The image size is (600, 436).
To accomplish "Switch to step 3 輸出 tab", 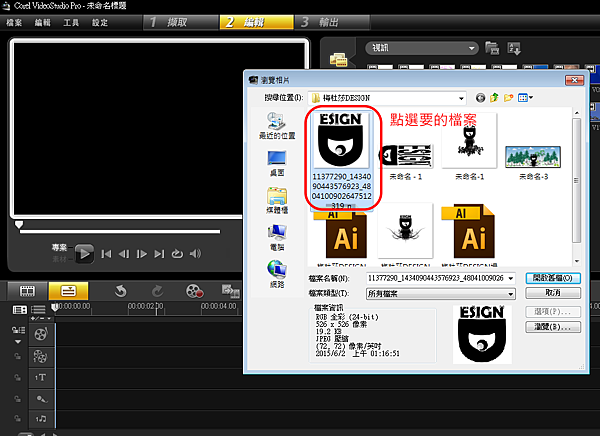I will [331, 22].
